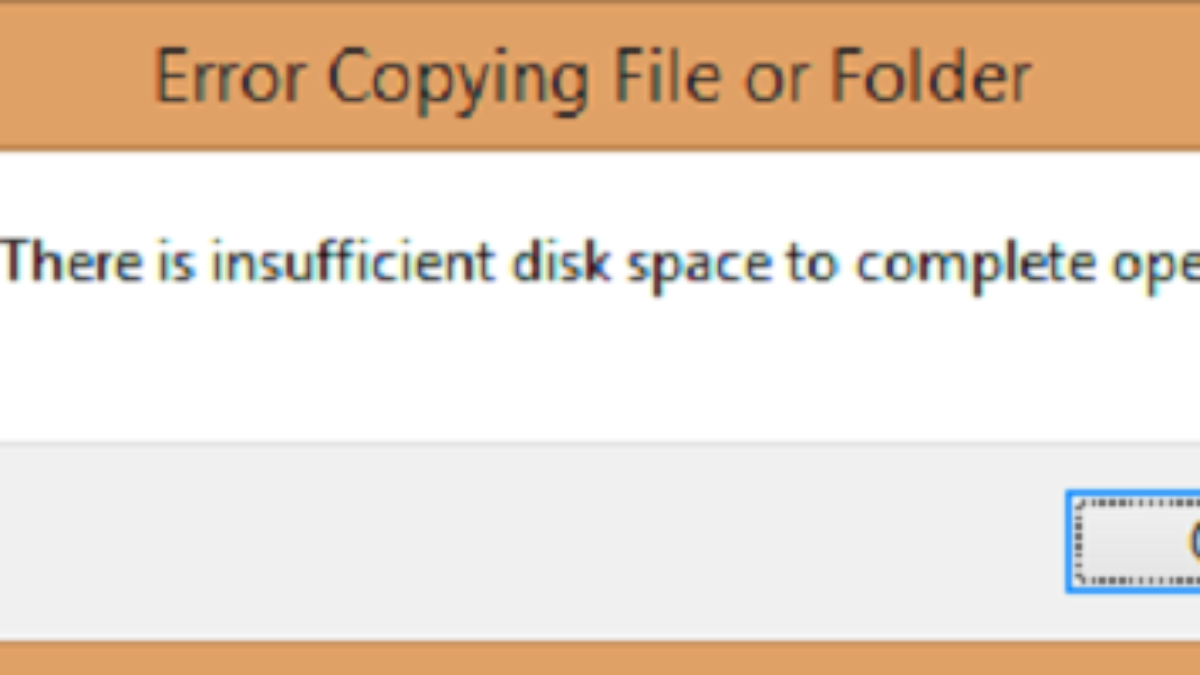The width and height of the screenshot is (1200, 675).
Task: Click the "Error Copying File or Folder" title
Action: (592, 77)
